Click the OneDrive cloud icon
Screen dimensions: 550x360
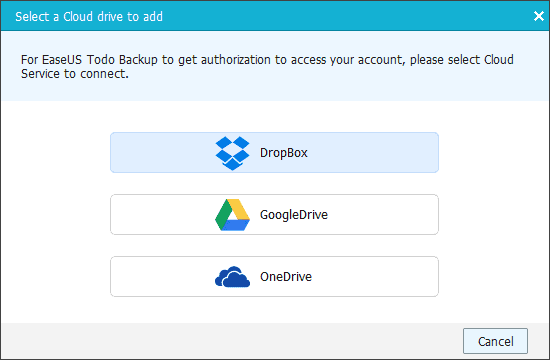(232, 276)
